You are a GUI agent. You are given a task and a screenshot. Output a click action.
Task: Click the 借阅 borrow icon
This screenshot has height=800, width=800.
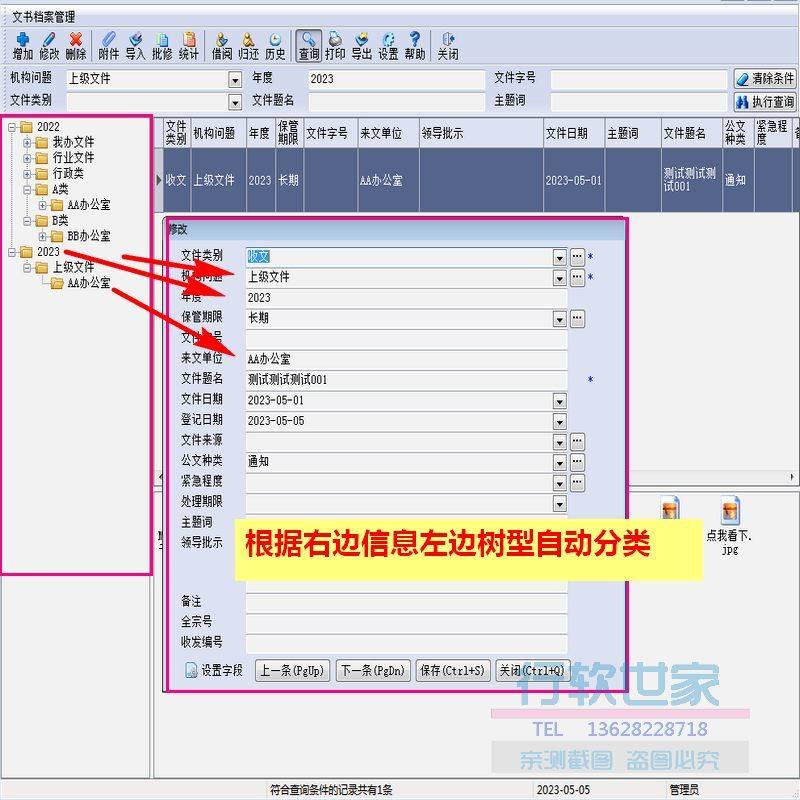coord(222,46)
